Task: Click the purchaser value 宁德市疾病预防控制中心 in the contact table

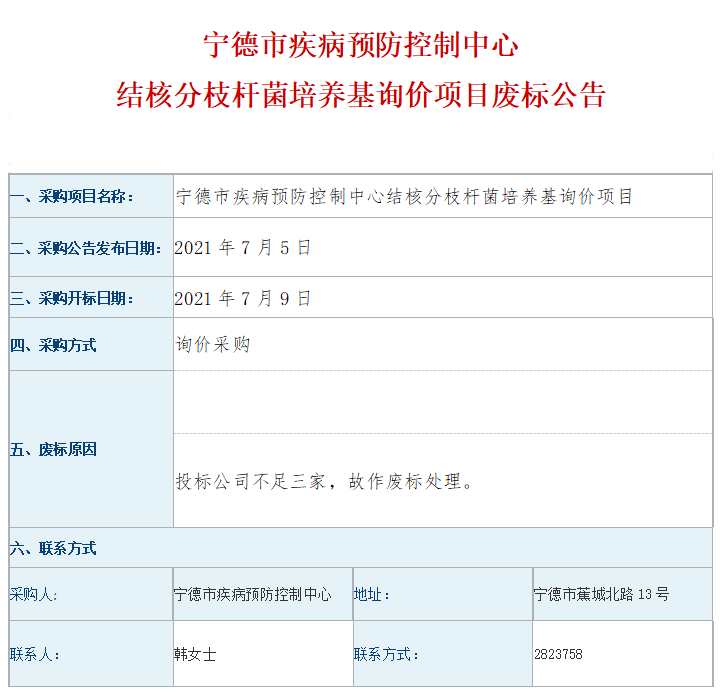Action: tap(252, 594)
